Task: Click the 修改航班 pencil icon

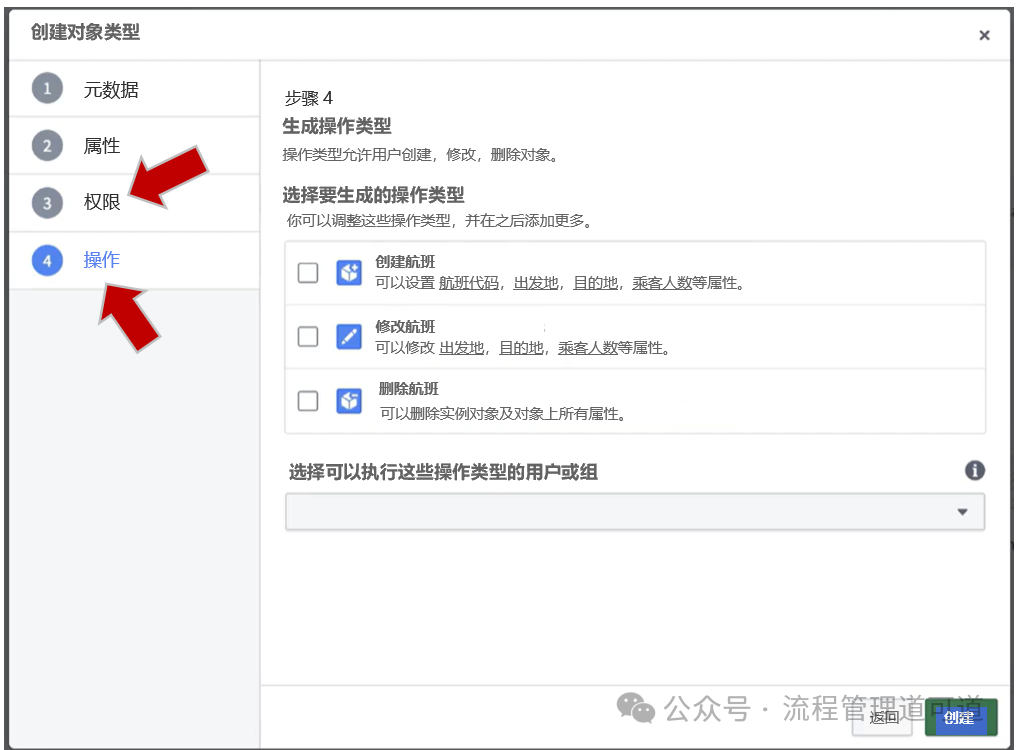Action: (x=349, y=337)
